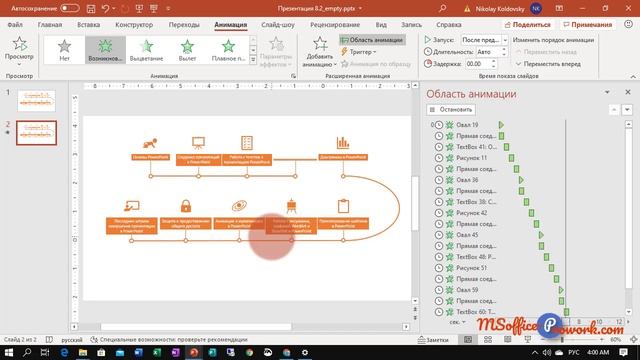
Task: Select TextBox 41 animation entry
Action: pyautogui.click(x=476, y=147)
